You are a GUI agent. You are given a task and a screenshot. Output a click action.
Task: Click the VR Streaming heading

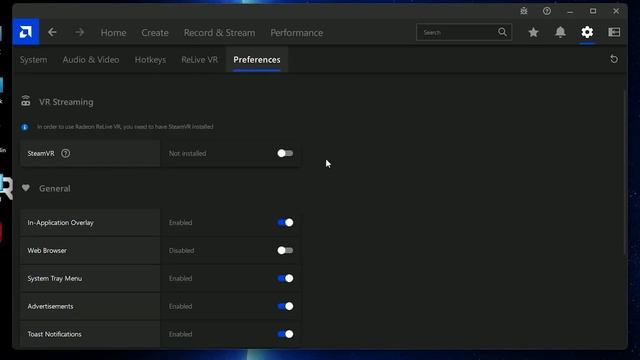coord(66,102)
